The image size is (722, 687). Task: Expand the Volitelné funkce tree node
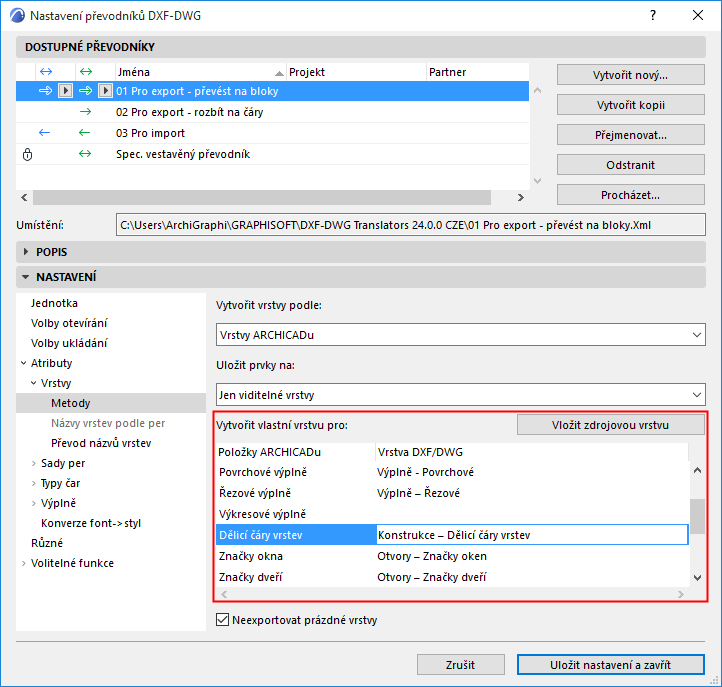tap(23, 563)
